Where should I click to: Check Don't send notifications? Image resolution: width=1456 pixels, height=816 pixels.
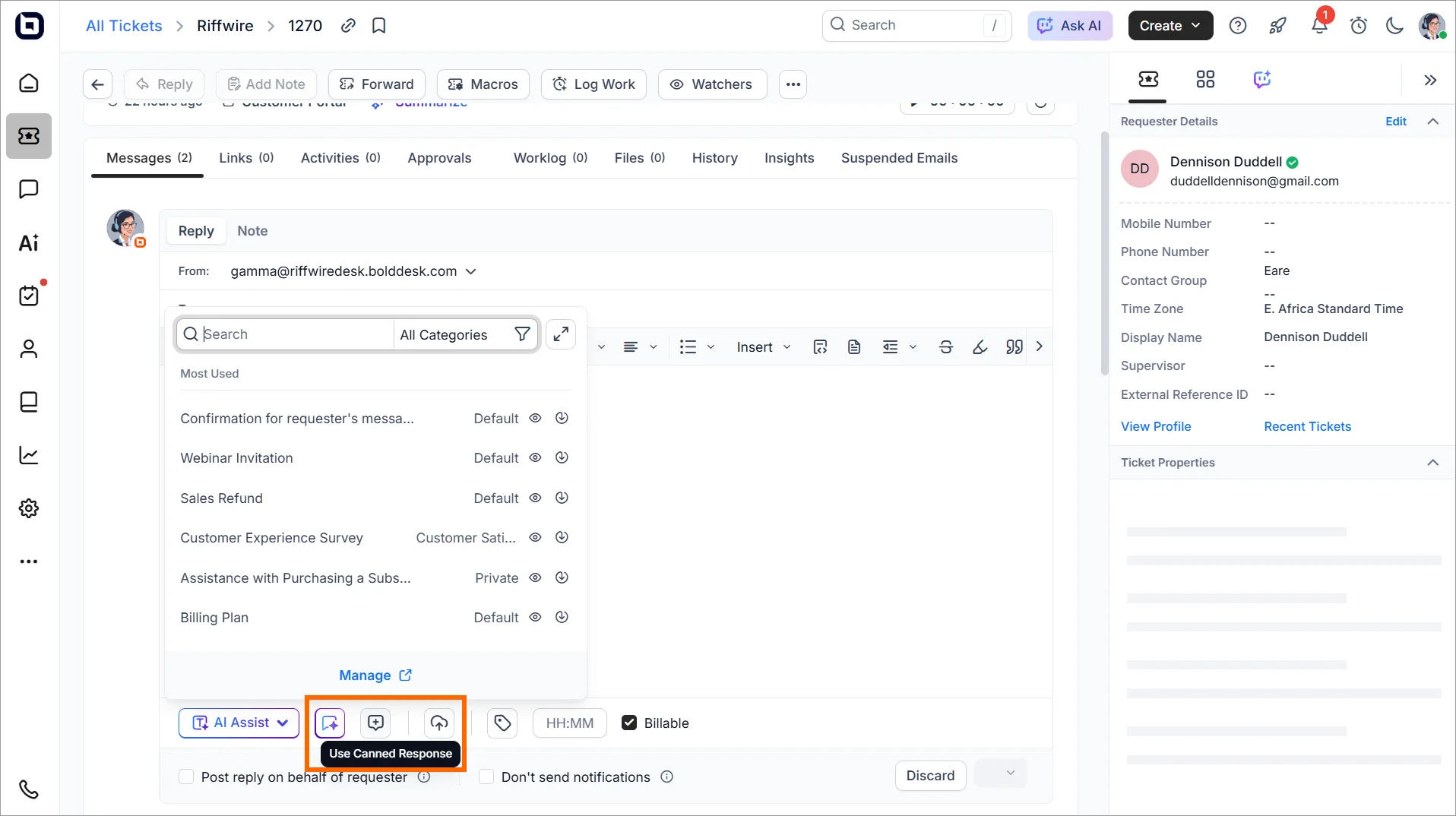(x=486, y=777)
